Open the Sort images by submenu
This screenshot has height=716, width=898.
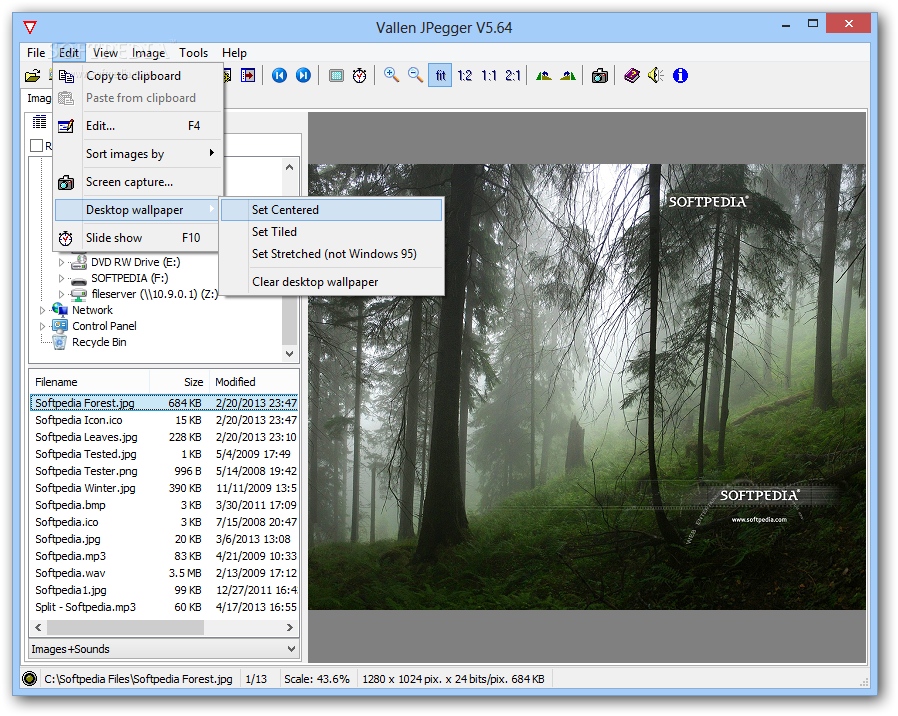pyautogui.click(x=137, y=154)
